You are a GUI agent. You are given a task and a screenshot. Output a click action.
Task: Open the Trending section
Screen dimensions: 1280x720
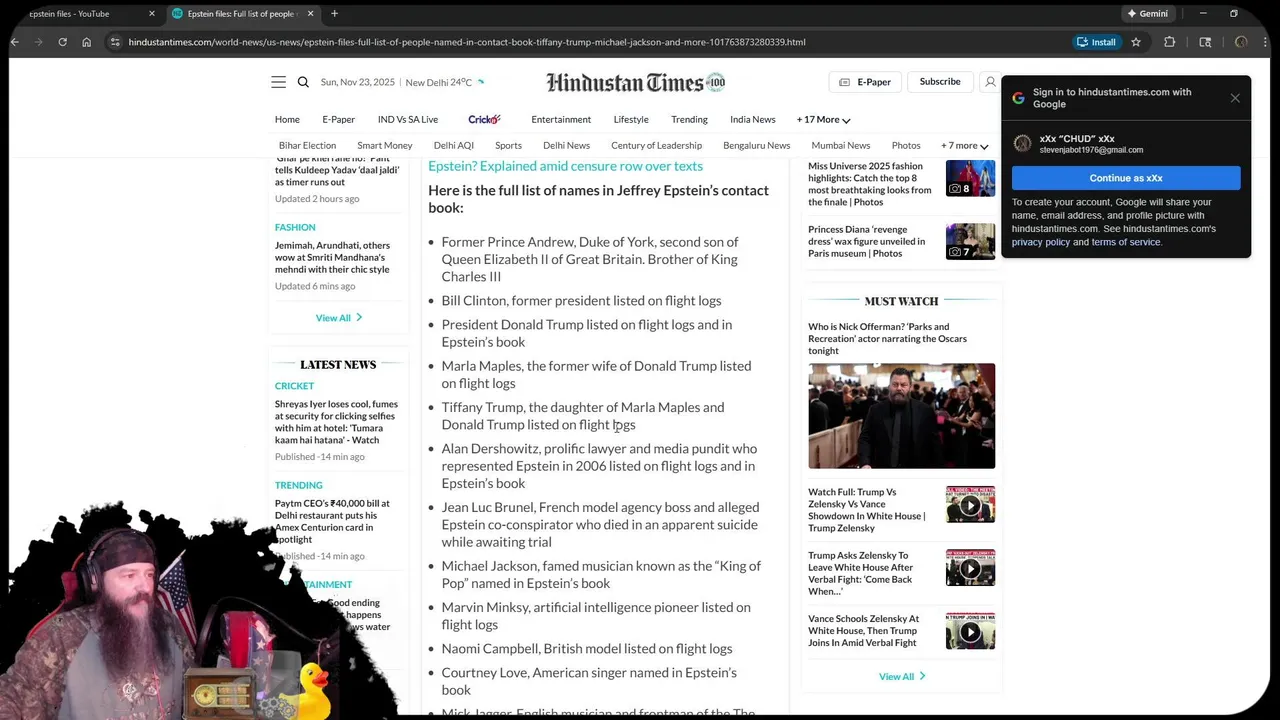pos(689,119)
